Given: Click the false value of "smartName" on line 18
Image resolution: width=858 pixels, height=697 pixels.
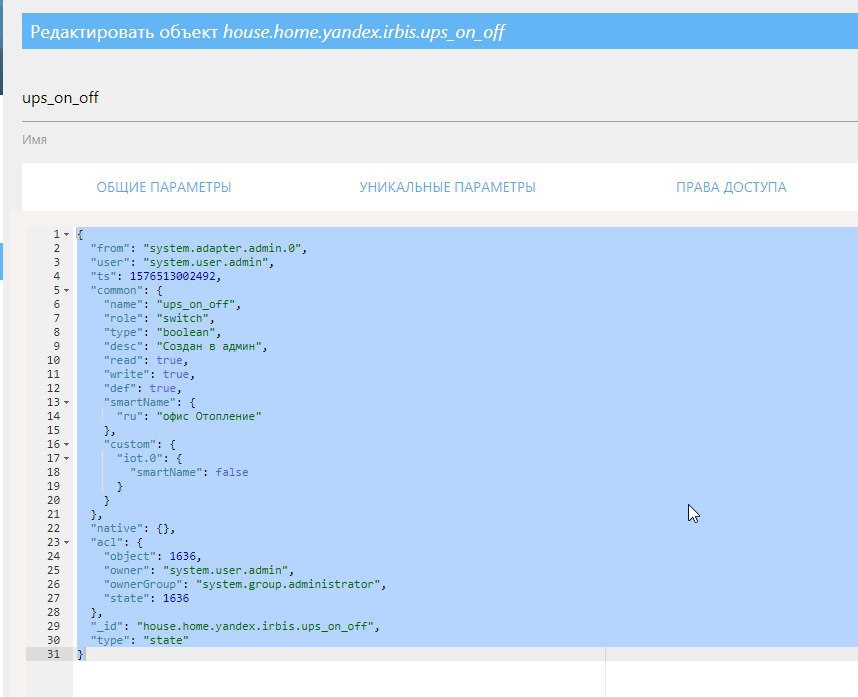Looking at the screenshot, I should 231,472.
